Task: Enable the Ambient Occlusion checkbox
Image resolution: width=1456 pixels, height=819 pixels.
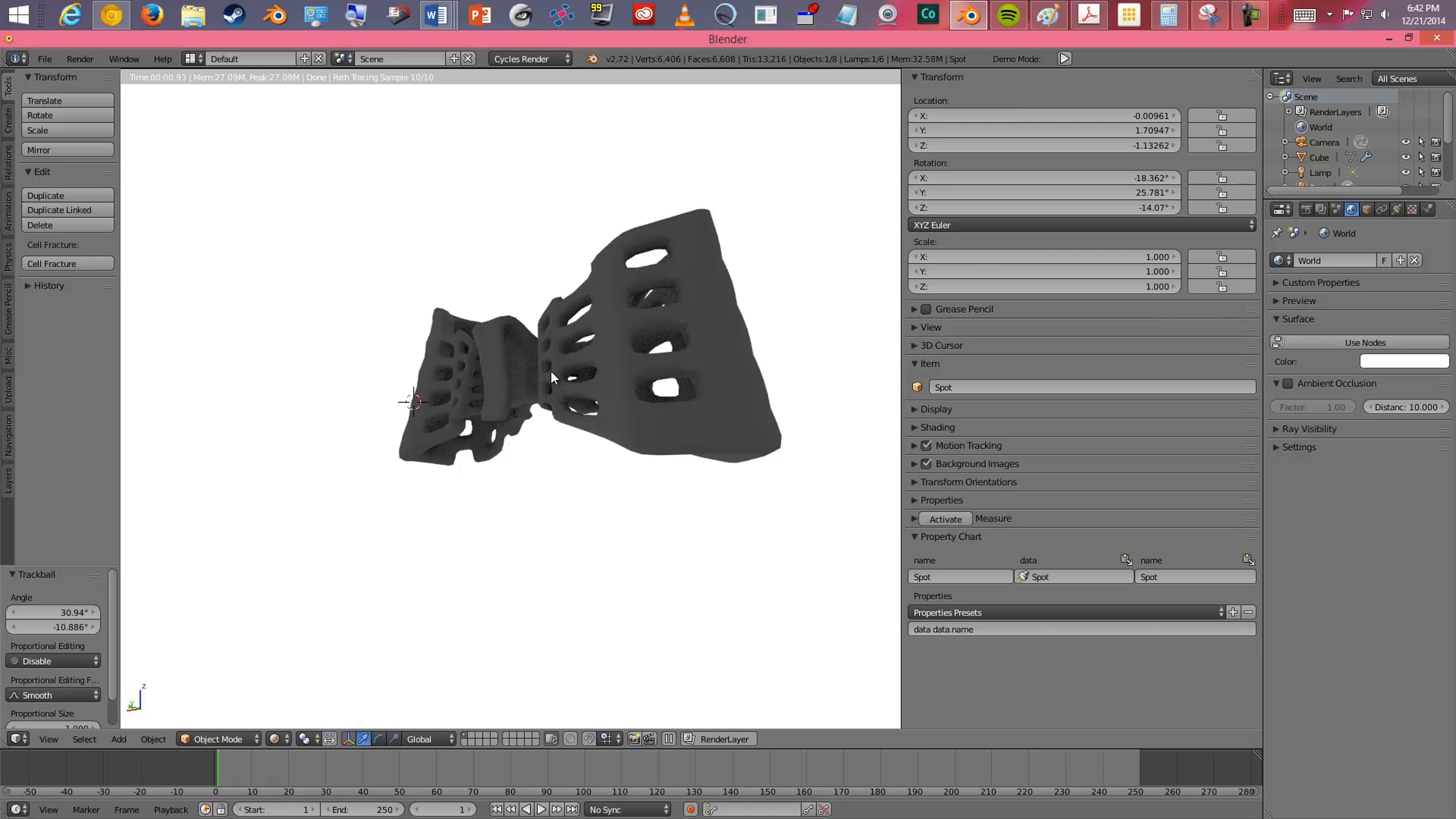Action: [x=1288, y=383]
